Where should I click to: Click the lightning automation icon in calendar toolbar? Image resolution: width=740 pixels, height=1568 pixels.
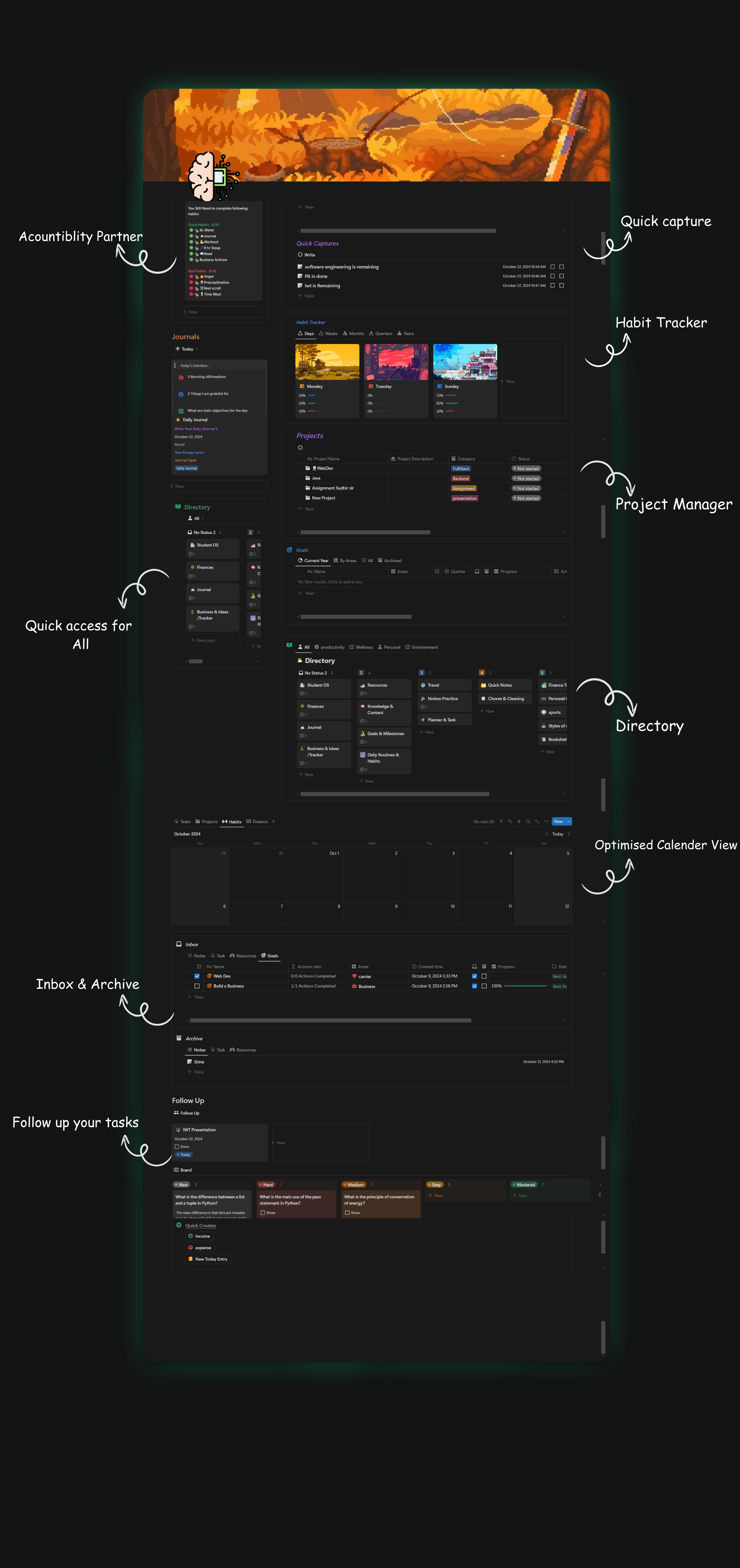(x=519, y=821)
